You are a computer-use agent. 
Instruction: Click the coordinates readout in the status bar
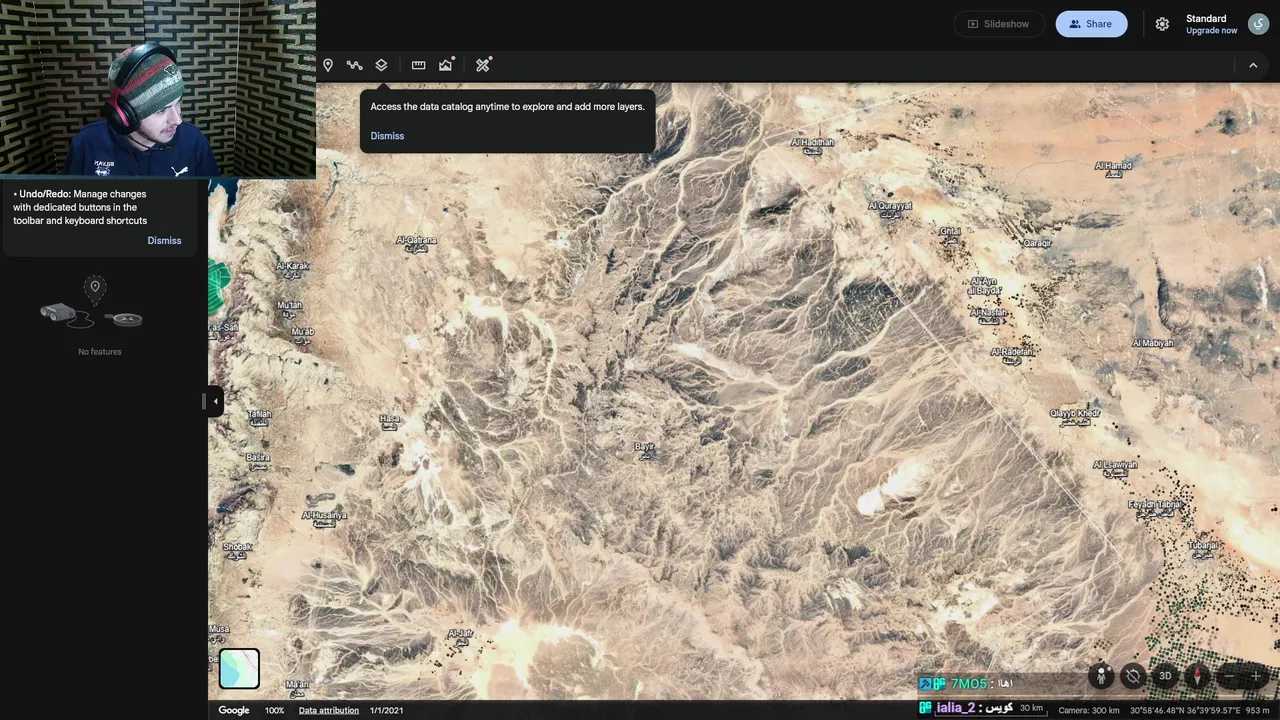coord(1187,710)
